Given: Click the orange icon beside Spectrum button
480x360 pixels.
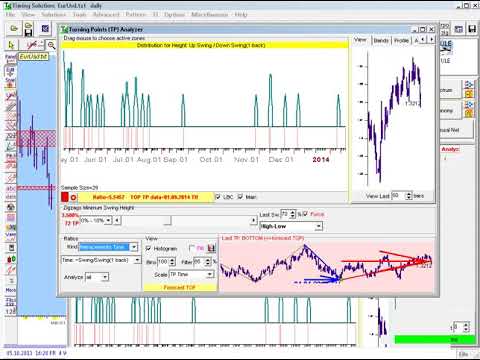Looking at the screenshot, I should 469,94.
